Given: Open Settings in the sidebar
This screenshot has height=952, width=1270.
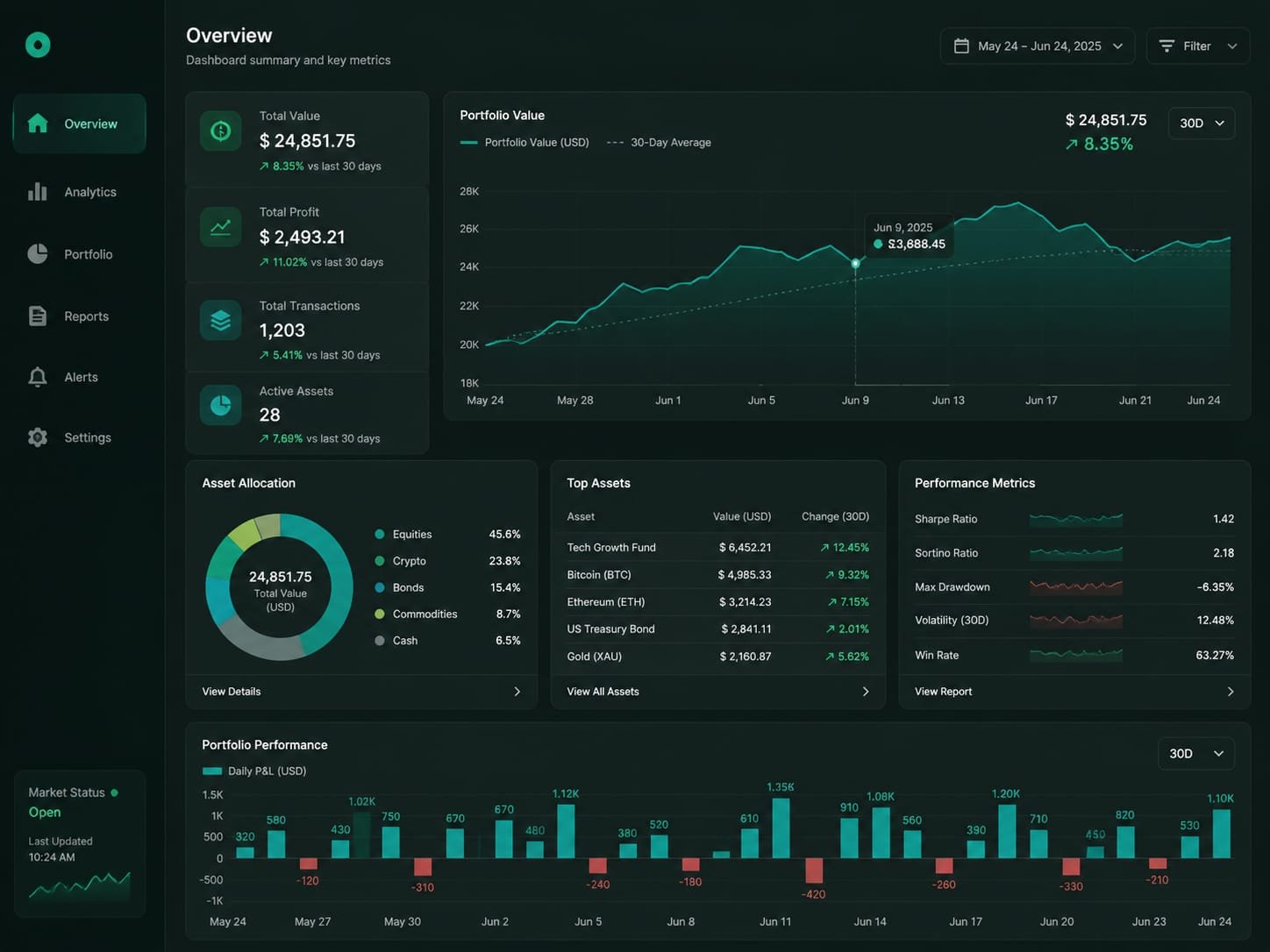Looking at the screenshot, I should coord(79,437).
